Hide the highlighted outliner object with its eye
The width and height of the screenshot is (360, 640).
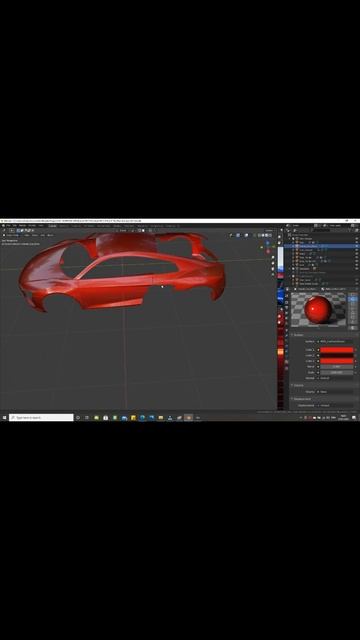tap(357, 246)
